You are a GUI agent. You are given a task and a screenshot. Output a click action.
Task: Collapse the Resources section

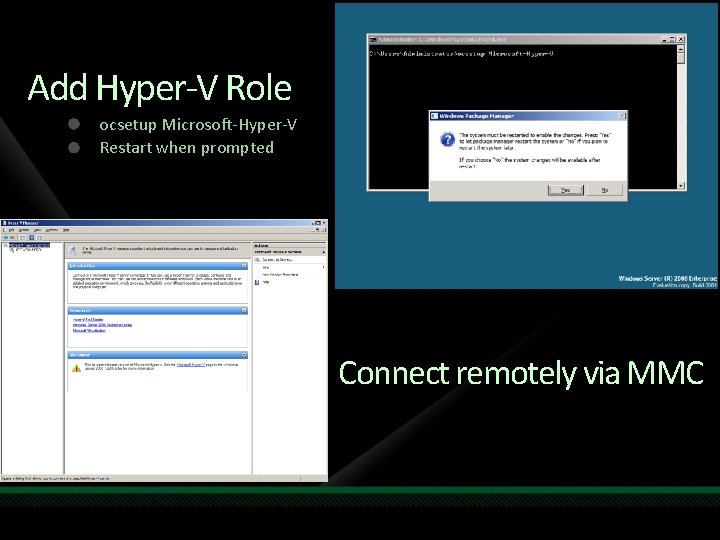[244, 310]
